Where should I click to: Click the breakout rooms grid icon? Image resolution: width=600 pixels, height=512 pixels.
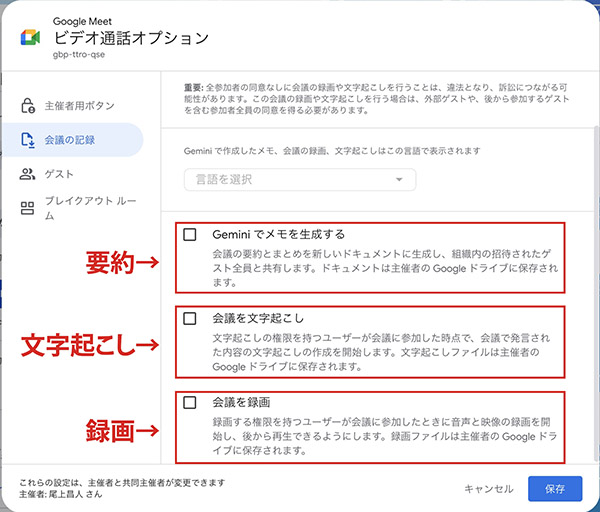coord(27,208)
